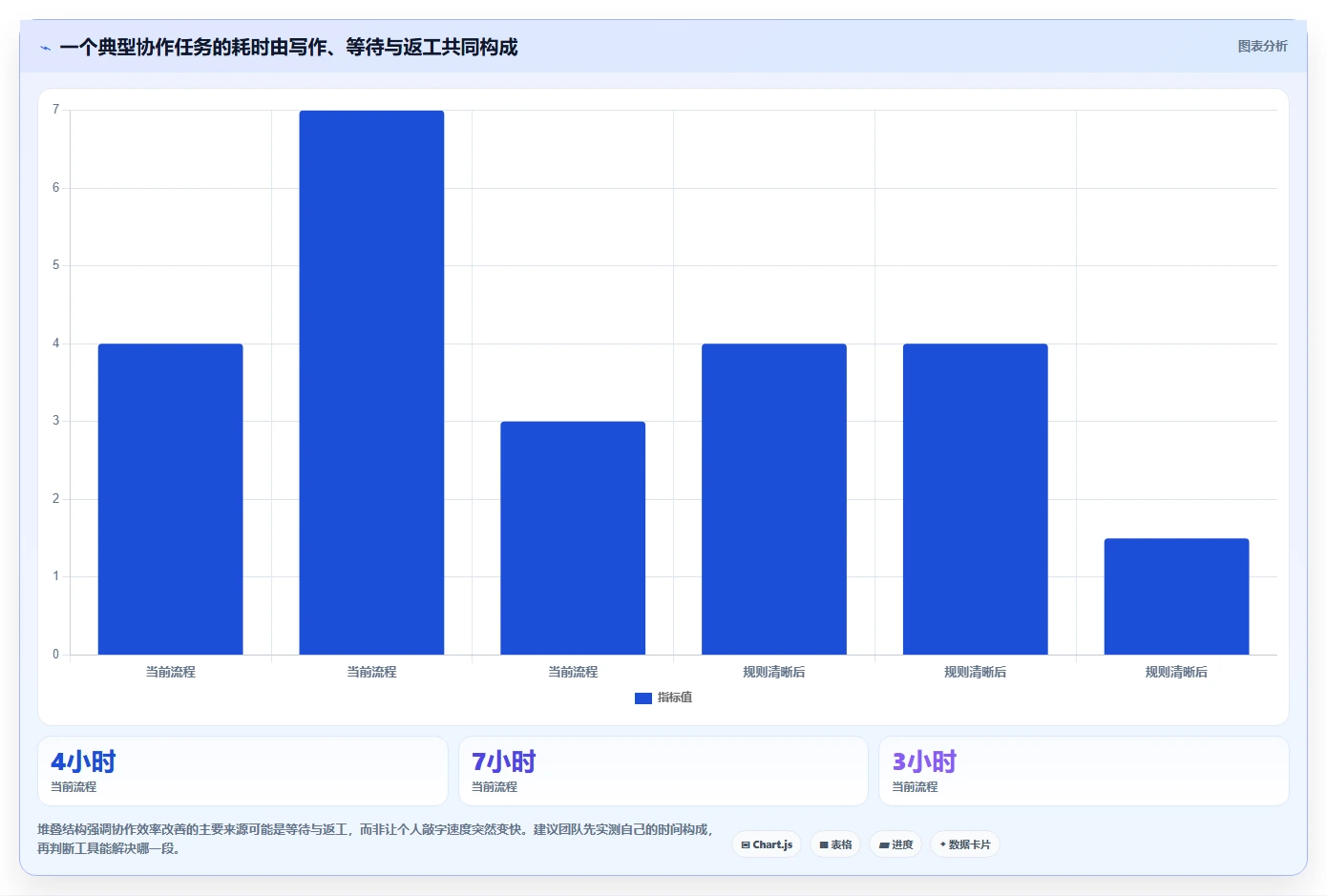Click the 当前流程 bar with value 3
The image size is (1327, 896).
pos(573,538)
